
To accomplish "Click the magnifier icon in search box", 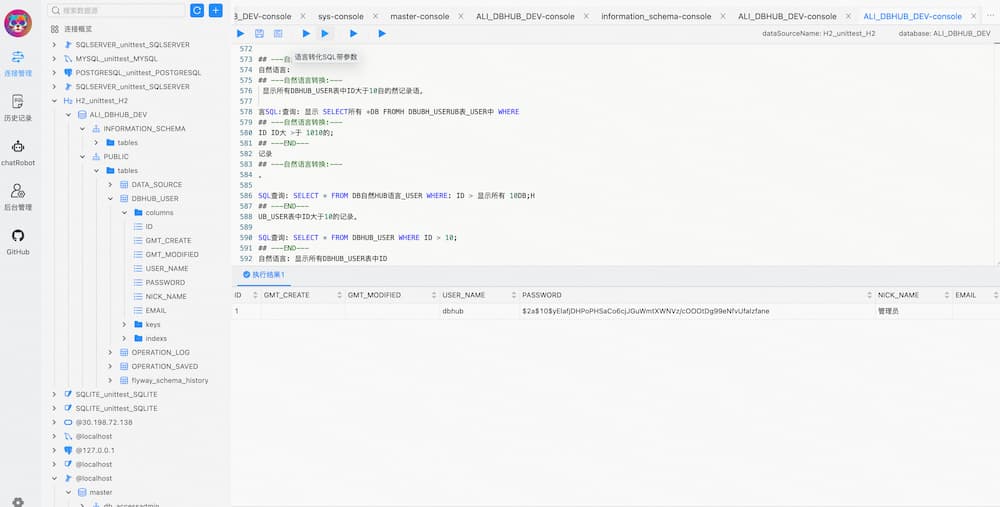I will click(x=56, y=10).
